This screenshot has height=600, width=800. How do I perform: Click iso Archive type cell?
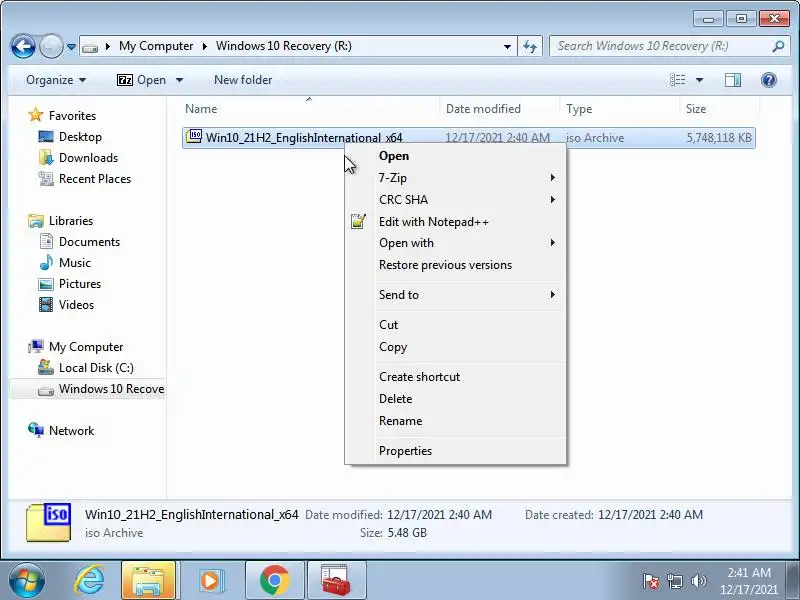tap(595, 138)
